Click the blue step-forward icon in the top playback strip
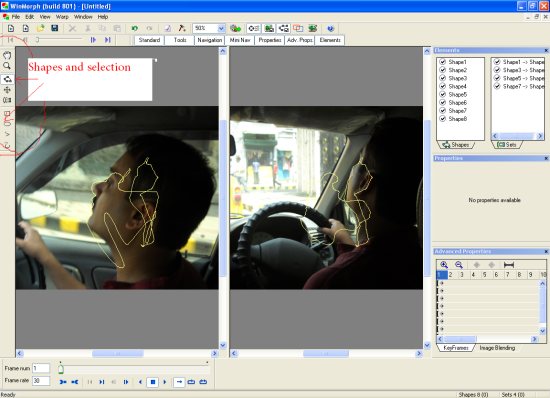Screen dimensions: 550x398 (93, 40)
